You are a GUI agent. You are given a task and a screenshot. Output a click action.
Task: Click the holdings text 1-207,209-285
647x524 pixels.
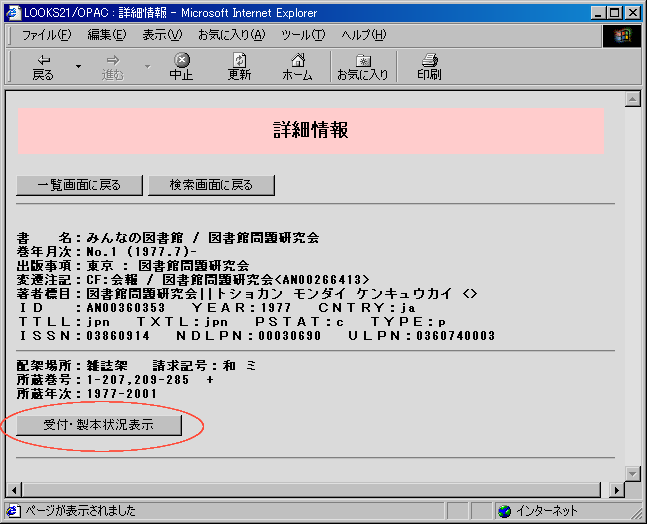point(138,380)
